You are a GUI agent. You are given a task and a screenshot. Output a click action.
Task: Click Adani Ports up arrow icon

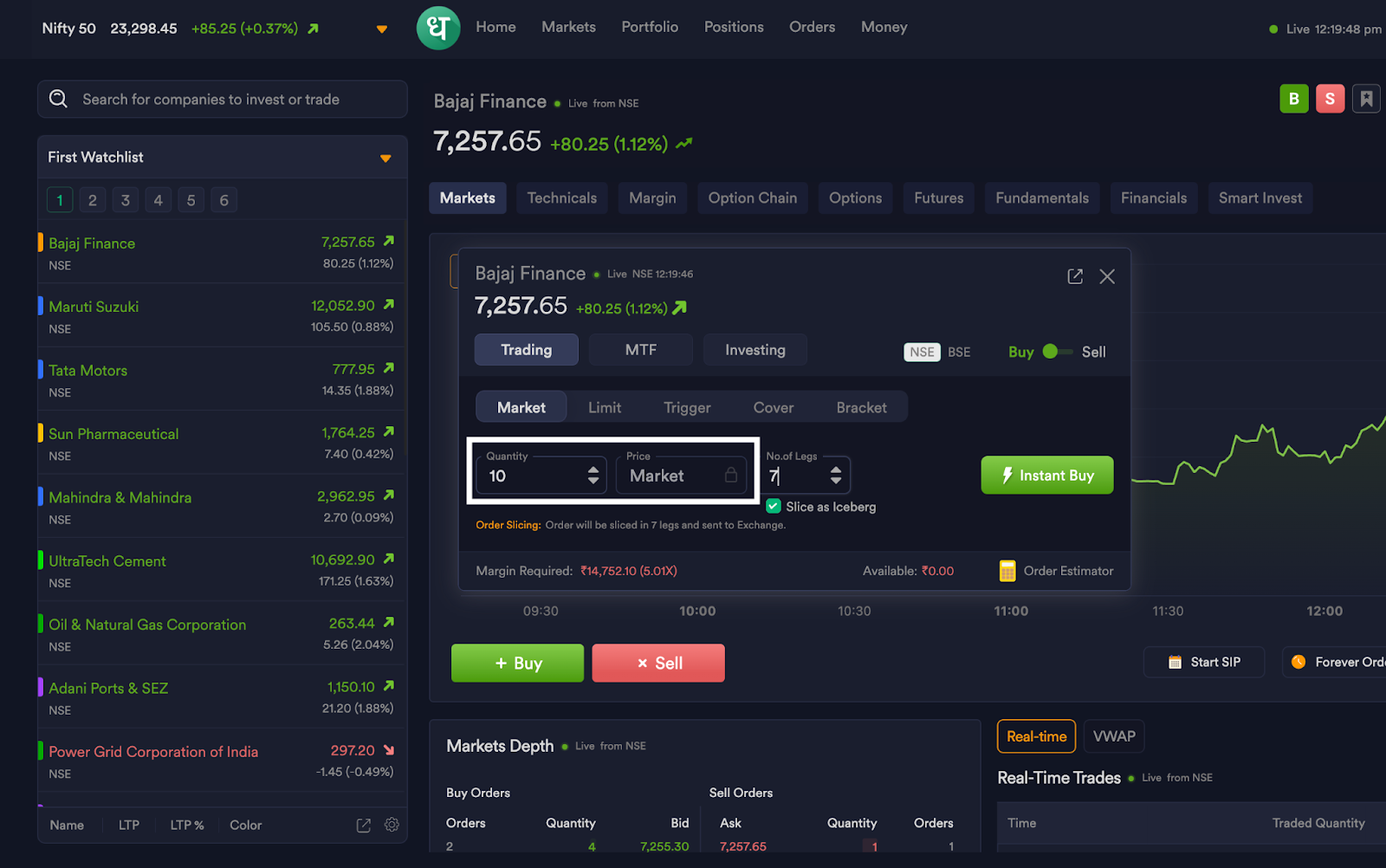coord(389,686)
